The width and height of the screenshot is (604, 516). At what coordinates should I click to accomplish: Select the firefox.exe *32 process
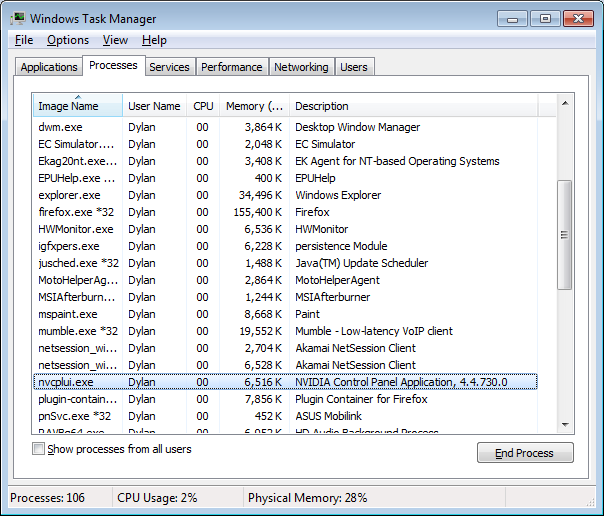[x=285, y=212]
